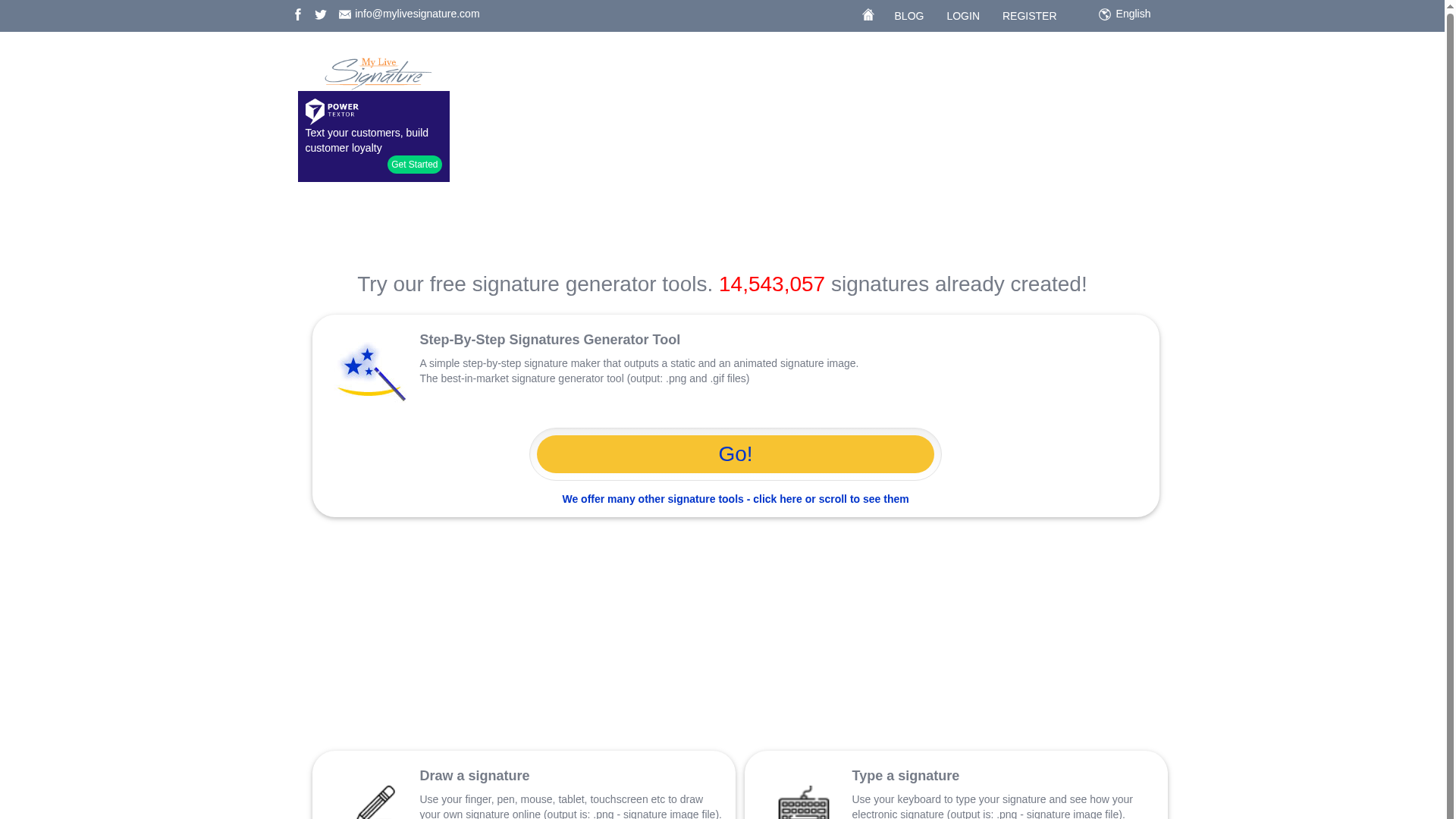Click the globe language icon

(x=1105, y=14)
